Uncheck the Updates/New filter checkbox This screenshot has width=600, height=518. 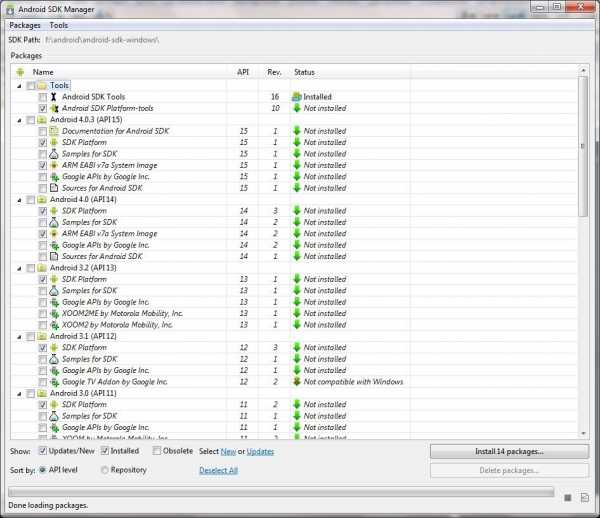pyautogui.click(x=42, y=452)
